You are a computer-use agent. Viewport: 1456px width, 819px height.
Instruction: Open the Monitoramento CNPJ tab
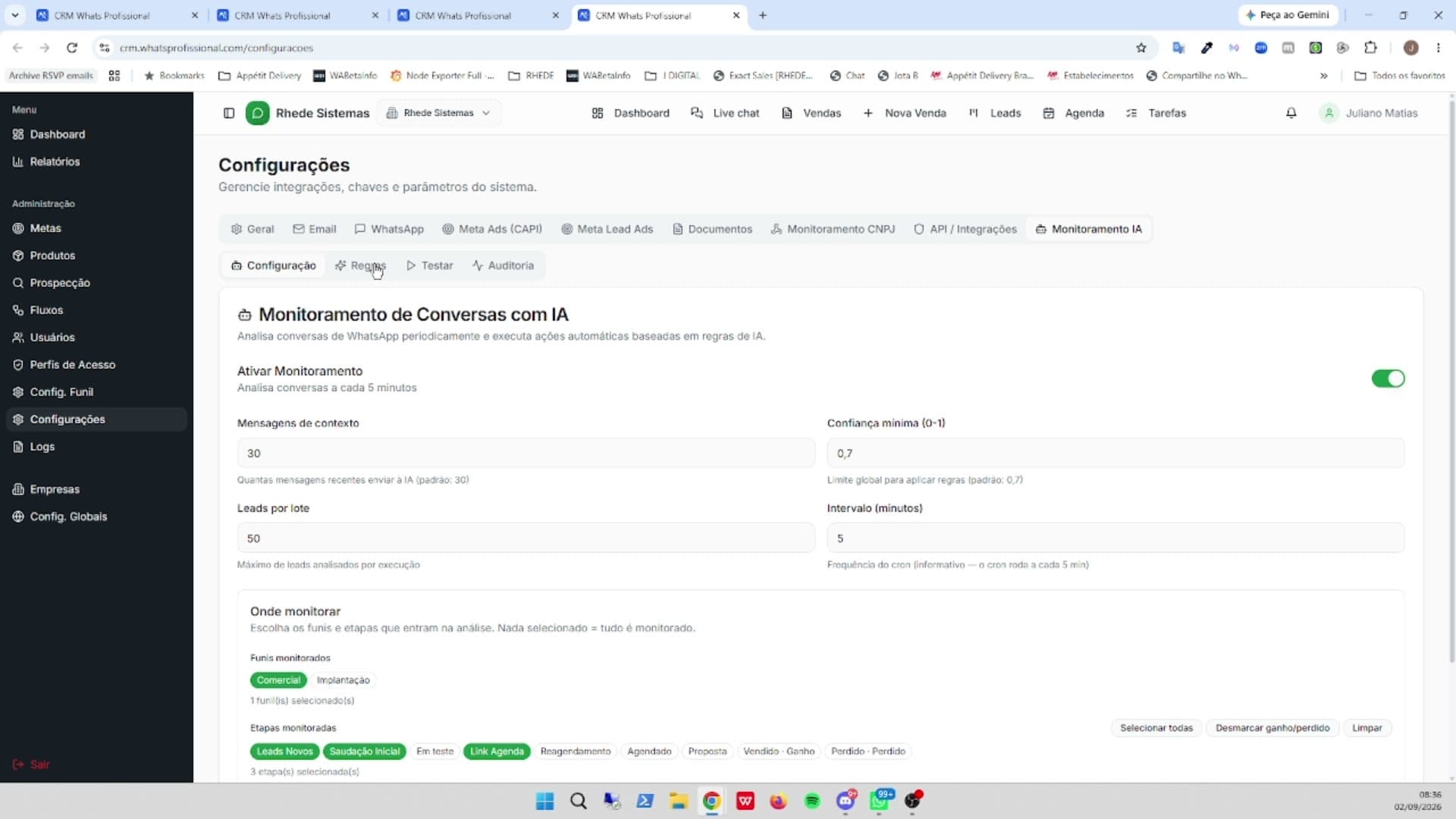pos(833,229)
